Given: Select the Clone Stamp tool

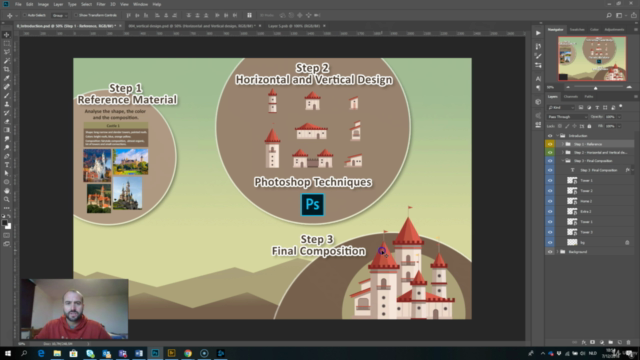Looking at the screenshot, I should [x=7, y=104].
